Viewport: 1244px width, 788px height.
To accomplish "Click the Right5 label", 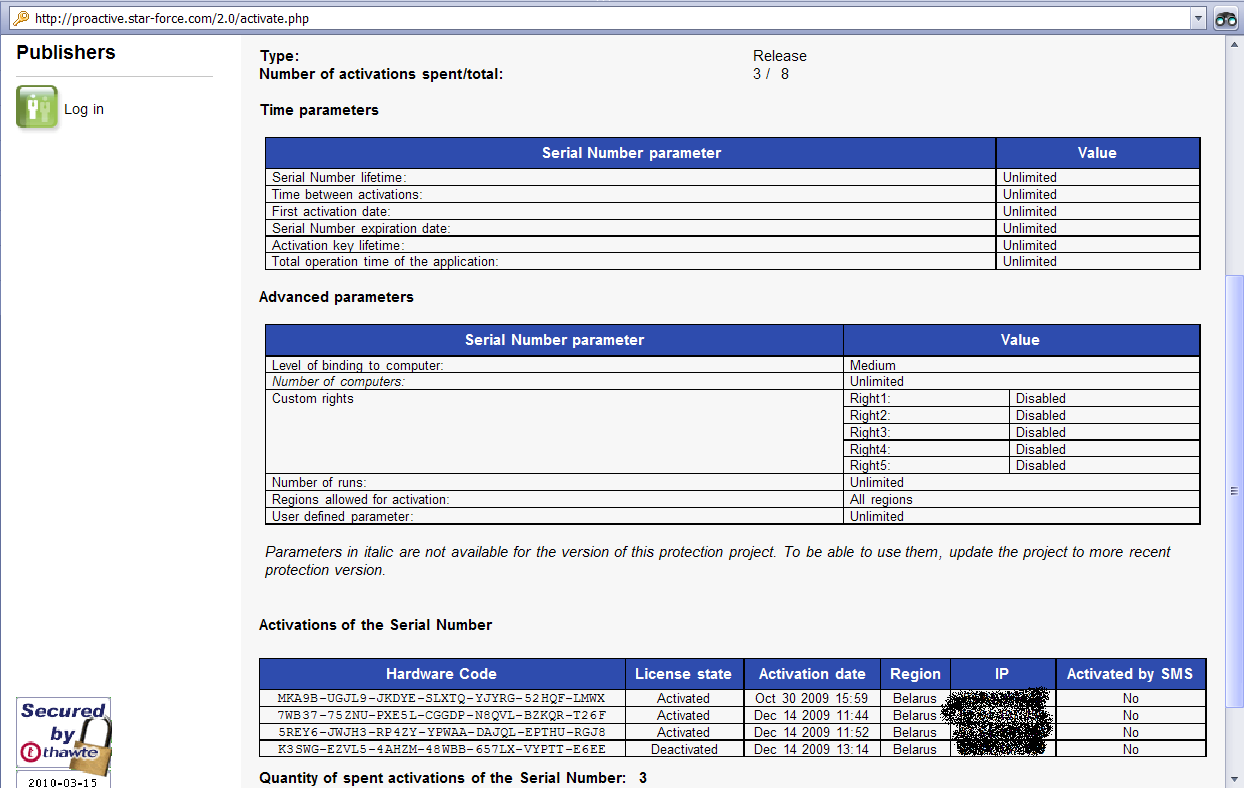I will 870,465.
